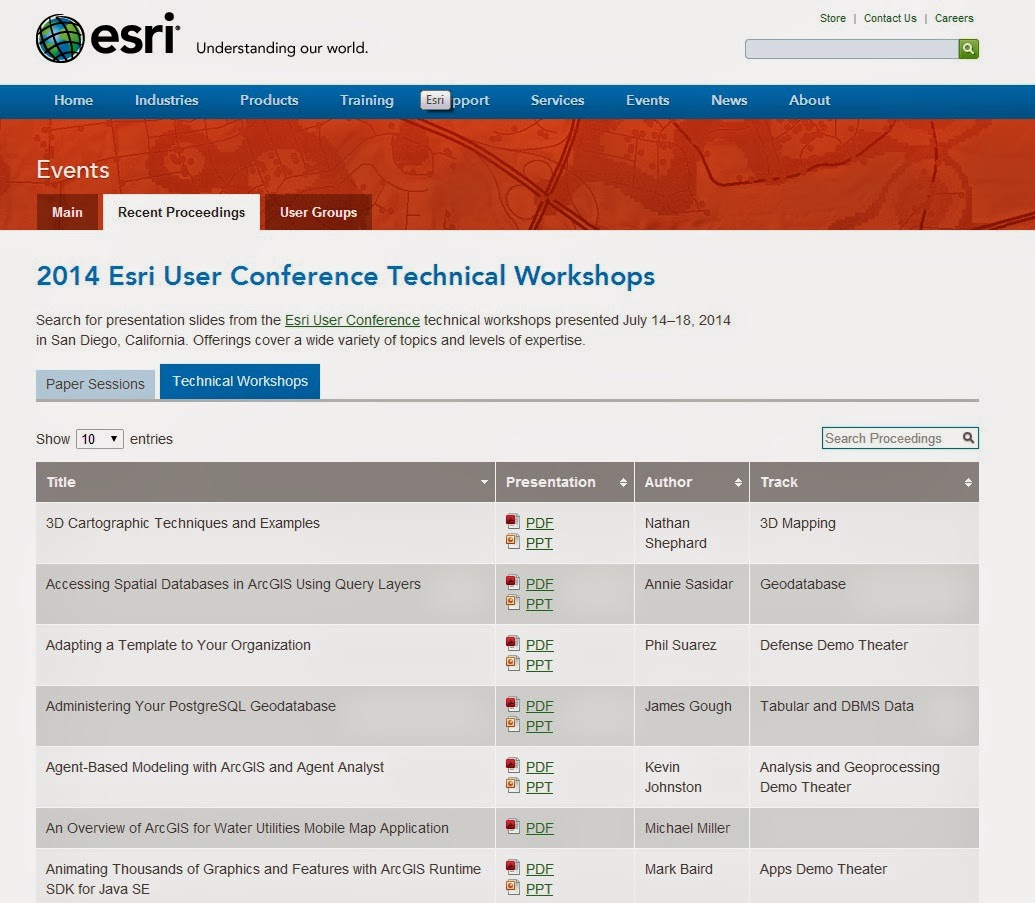Image resolution: width=1035 pixels, height=903 pixels.
Task: Click the PPT icon for Agent-Based Modeling workshop
Action: 511,787
